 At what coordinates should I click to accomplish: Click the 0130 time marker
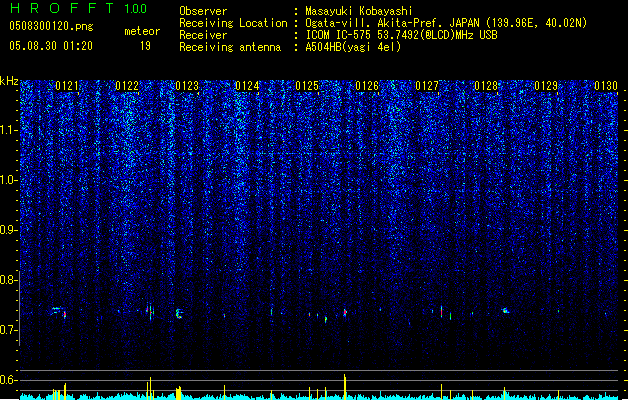click(606, 86)
